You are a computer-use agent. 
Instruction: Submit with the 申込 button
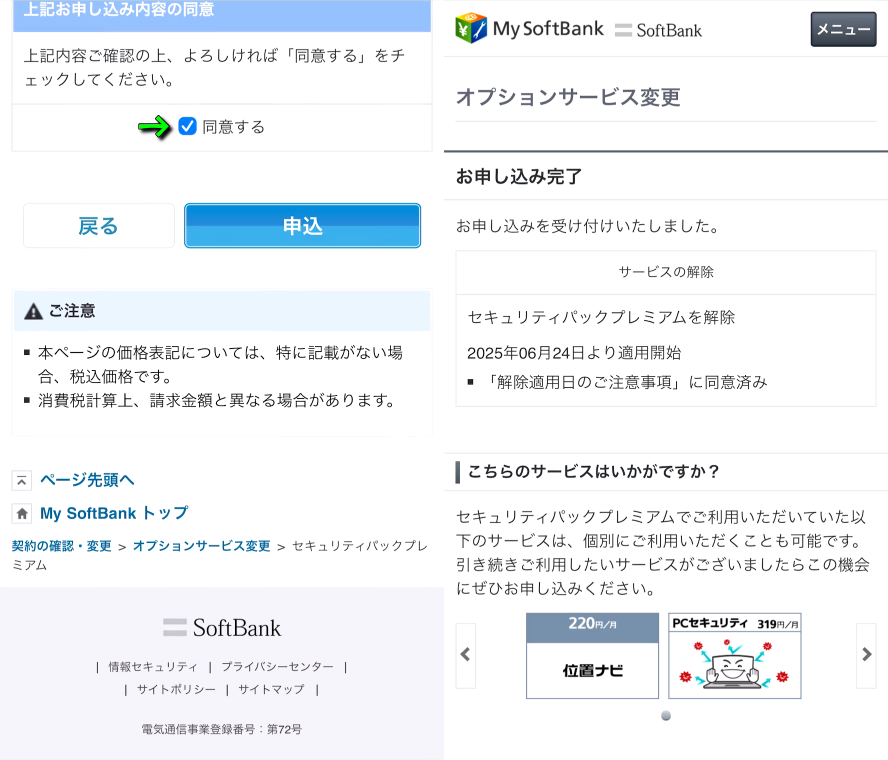pos(302,225)
